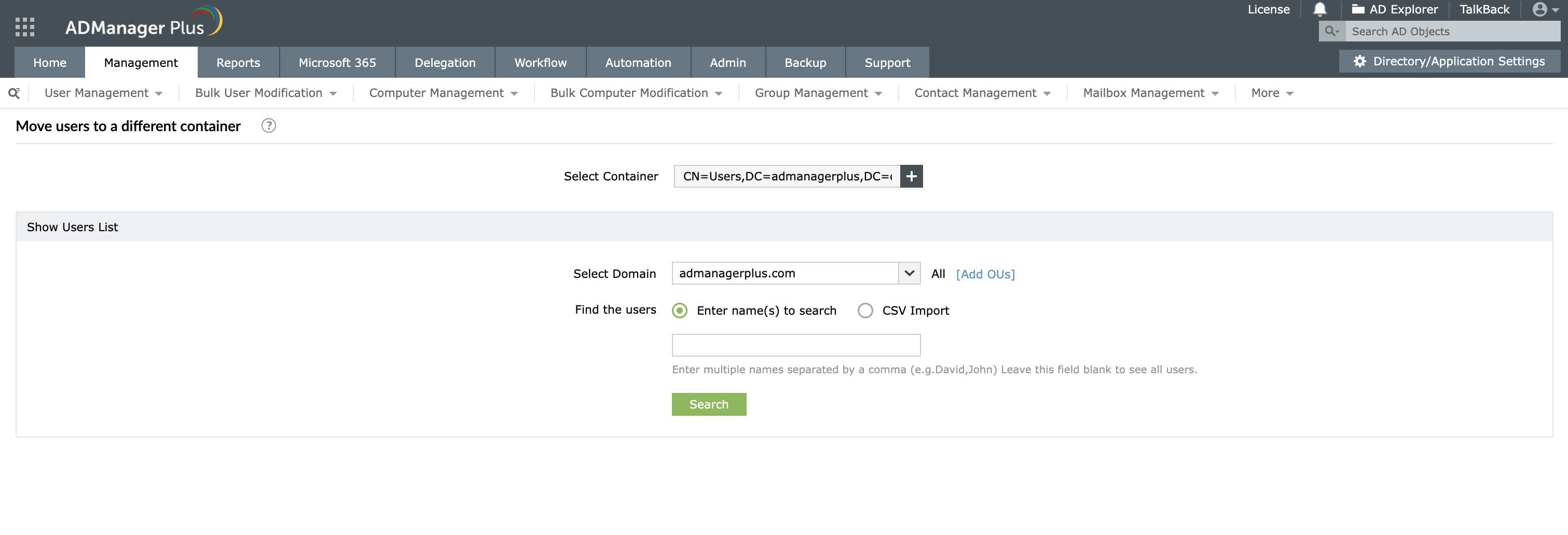This screenshot has height=535, width=1568.
Task: Select the CSV Import radio button
Action: [865, 311]
